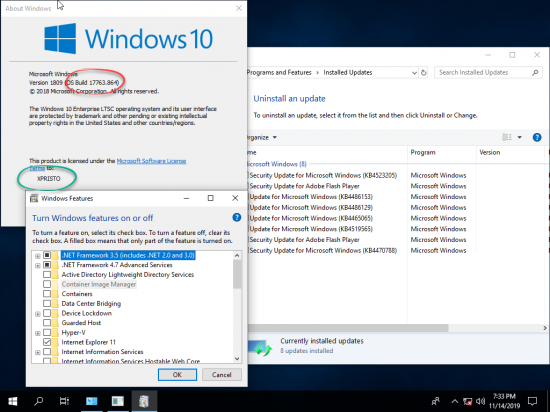Viewport: 550px width, 412px height.
Task: Select update KB4486129 row
Action: (x=310, y=208)
